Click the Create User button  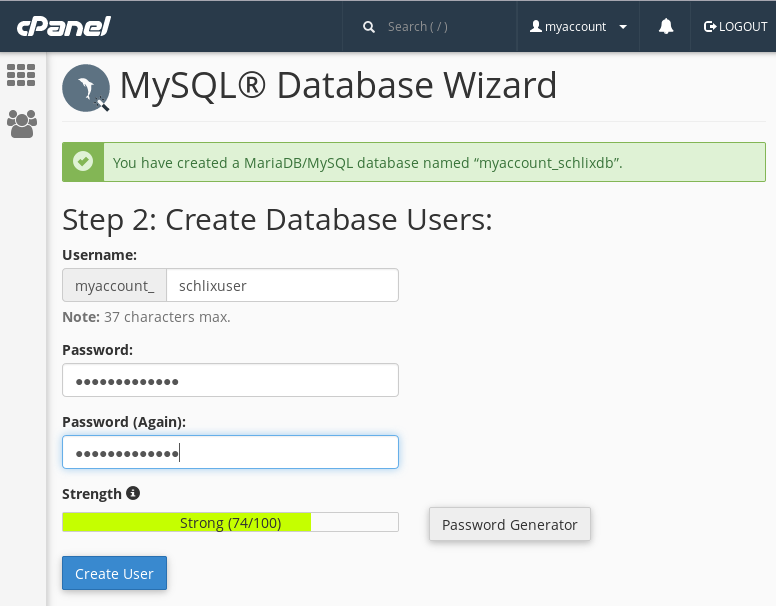point(114,573)
